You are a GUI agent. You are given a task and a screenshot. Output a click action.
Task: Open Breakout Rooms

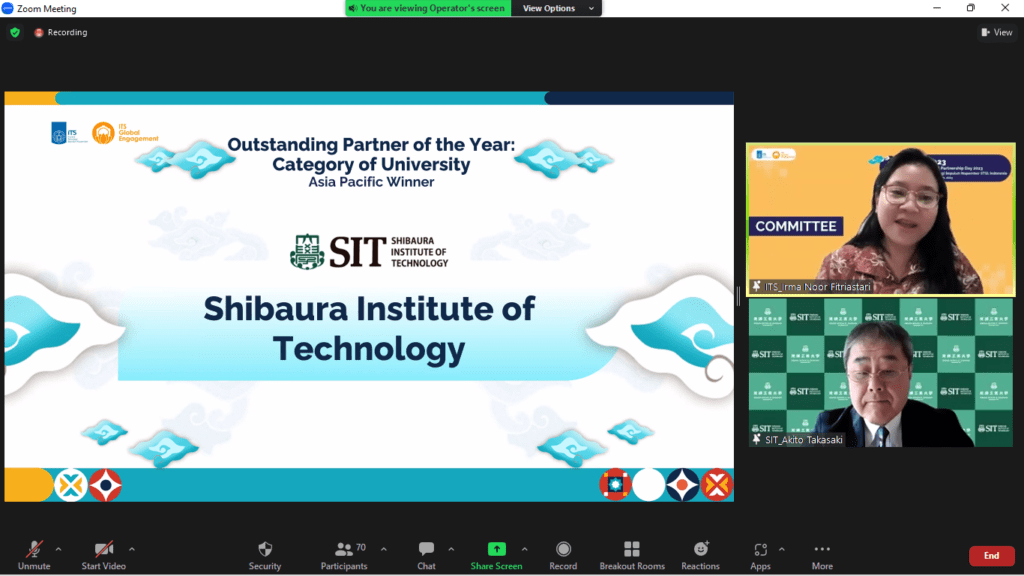pyautogui.click(x=631, y=549)
